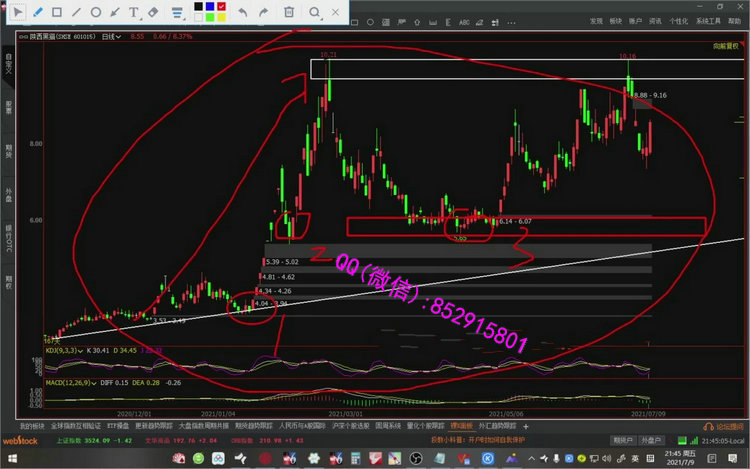This screenshot has width=750, height=469.
Task: Select the rectangle shape tool
Action: click(x=56, y=12)
